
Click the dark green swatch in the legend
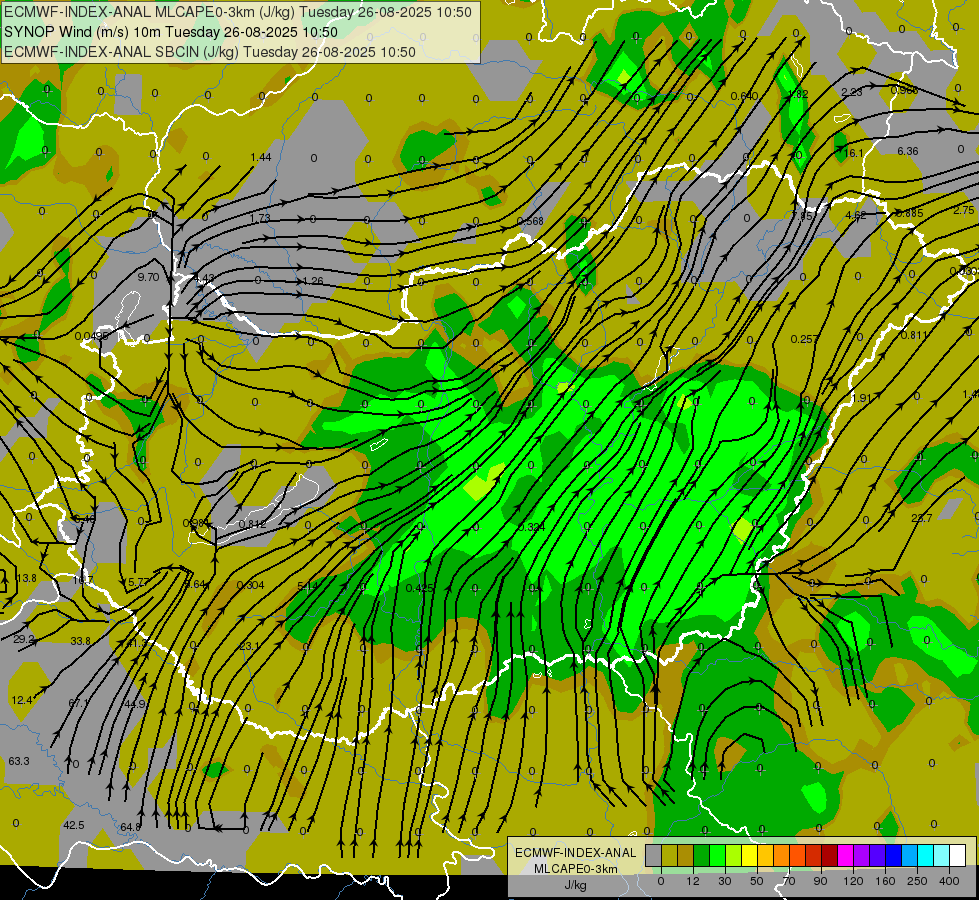click(x=701, y=855)
